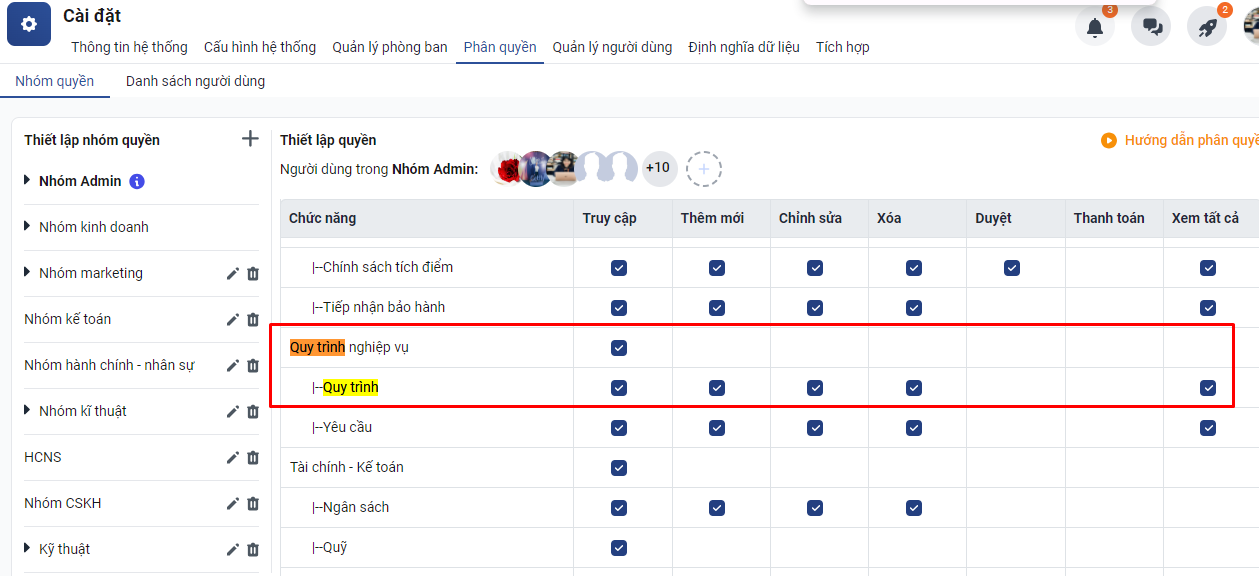This screenshot has width=1259, height=576.
Task: Select the HCNS permission group
Action: click(43, 457)
